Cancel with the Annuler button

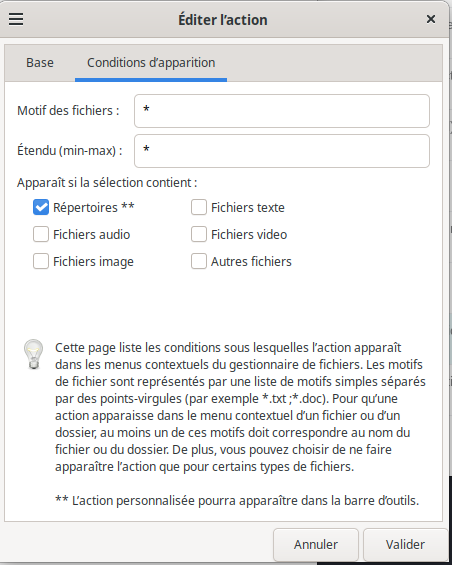coord(316,544)
